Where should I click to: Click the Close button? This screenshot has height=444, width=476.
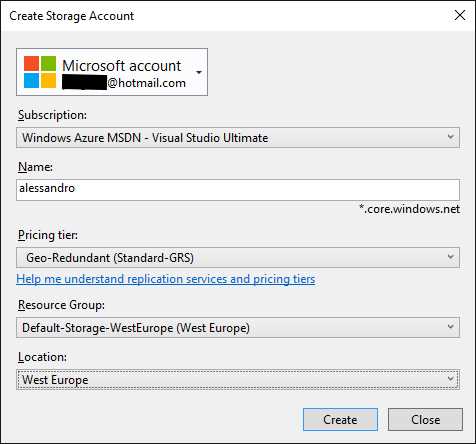[425, 419]
